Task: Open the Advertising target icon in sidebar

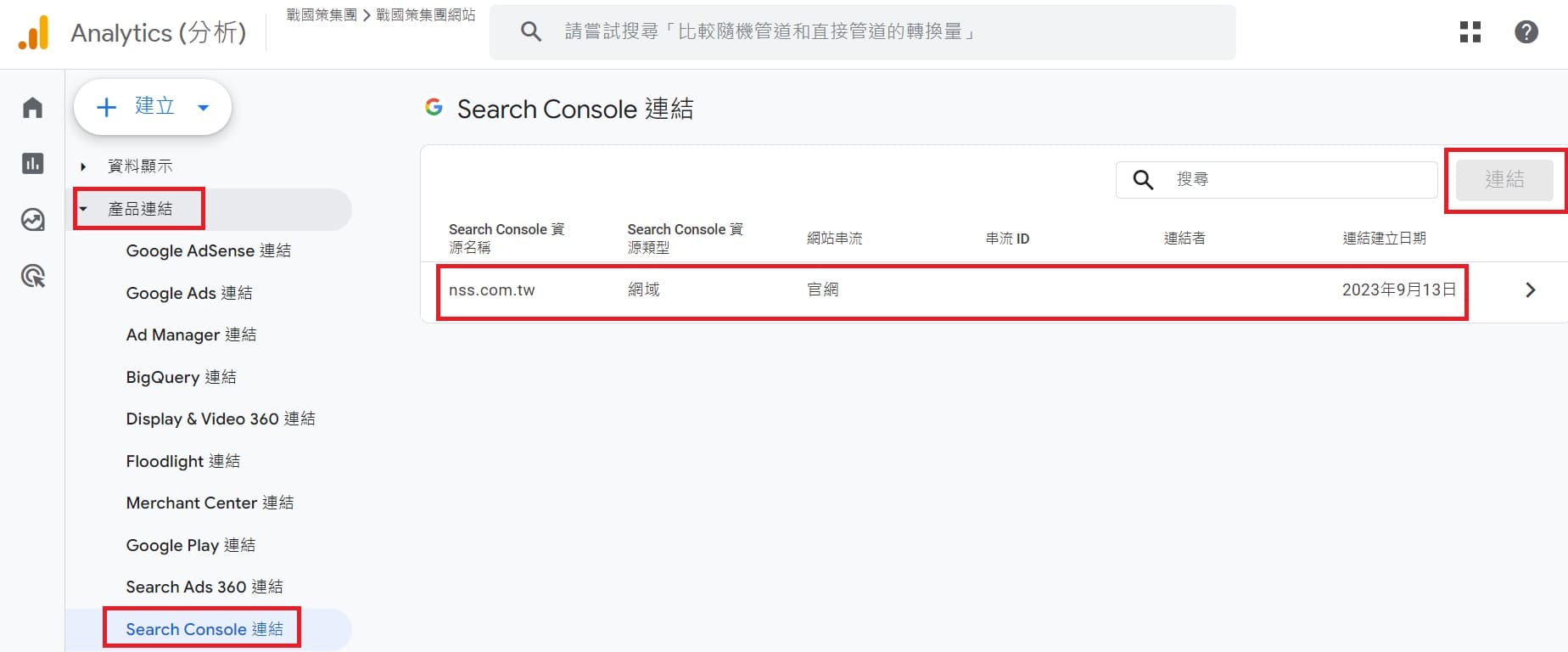Action: pyautogui.click(x=32, y=276)
